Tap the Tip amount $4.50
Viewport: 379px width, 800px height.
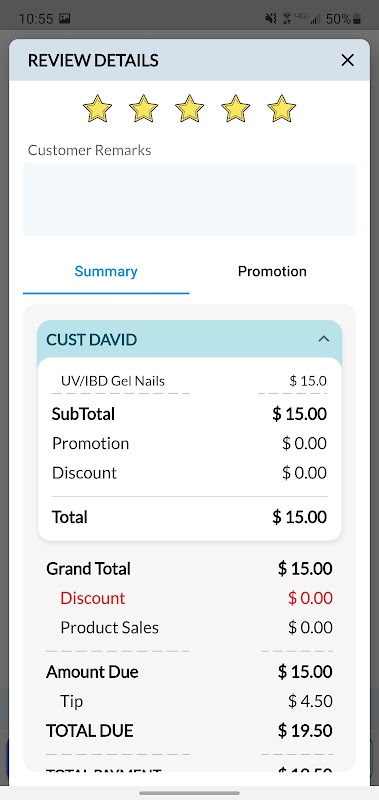tap(310, 702)
